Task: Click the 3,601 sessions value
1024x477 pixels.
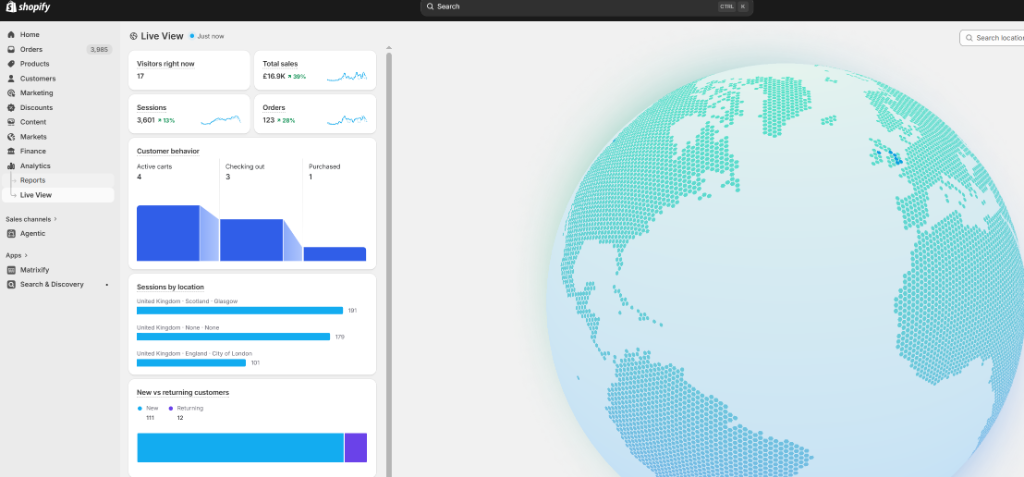Action: pyautogui.click(x=146, y=120)
